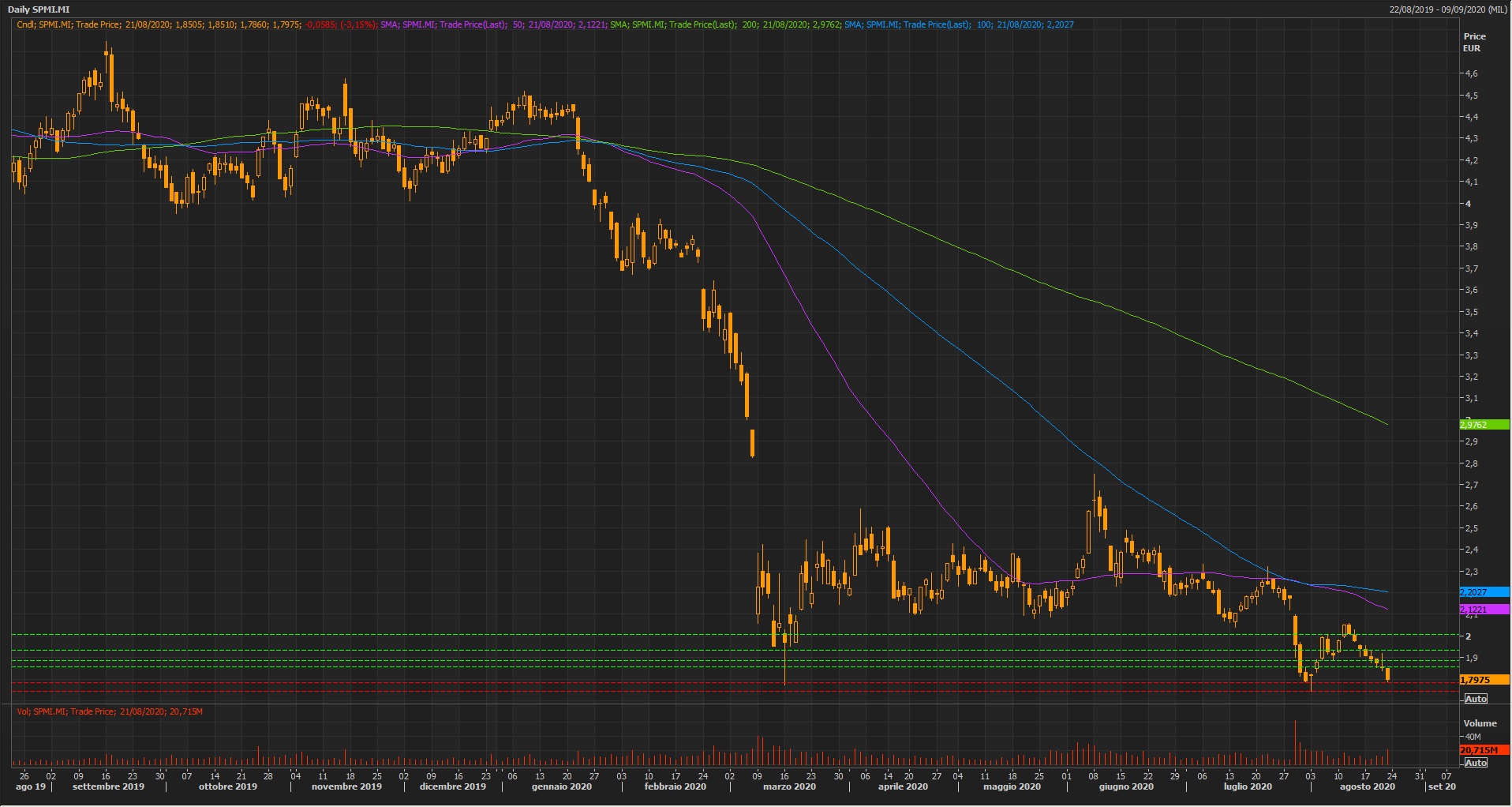
Task: Click the Auto button under the price axis
Action: tap(1475, 699)
